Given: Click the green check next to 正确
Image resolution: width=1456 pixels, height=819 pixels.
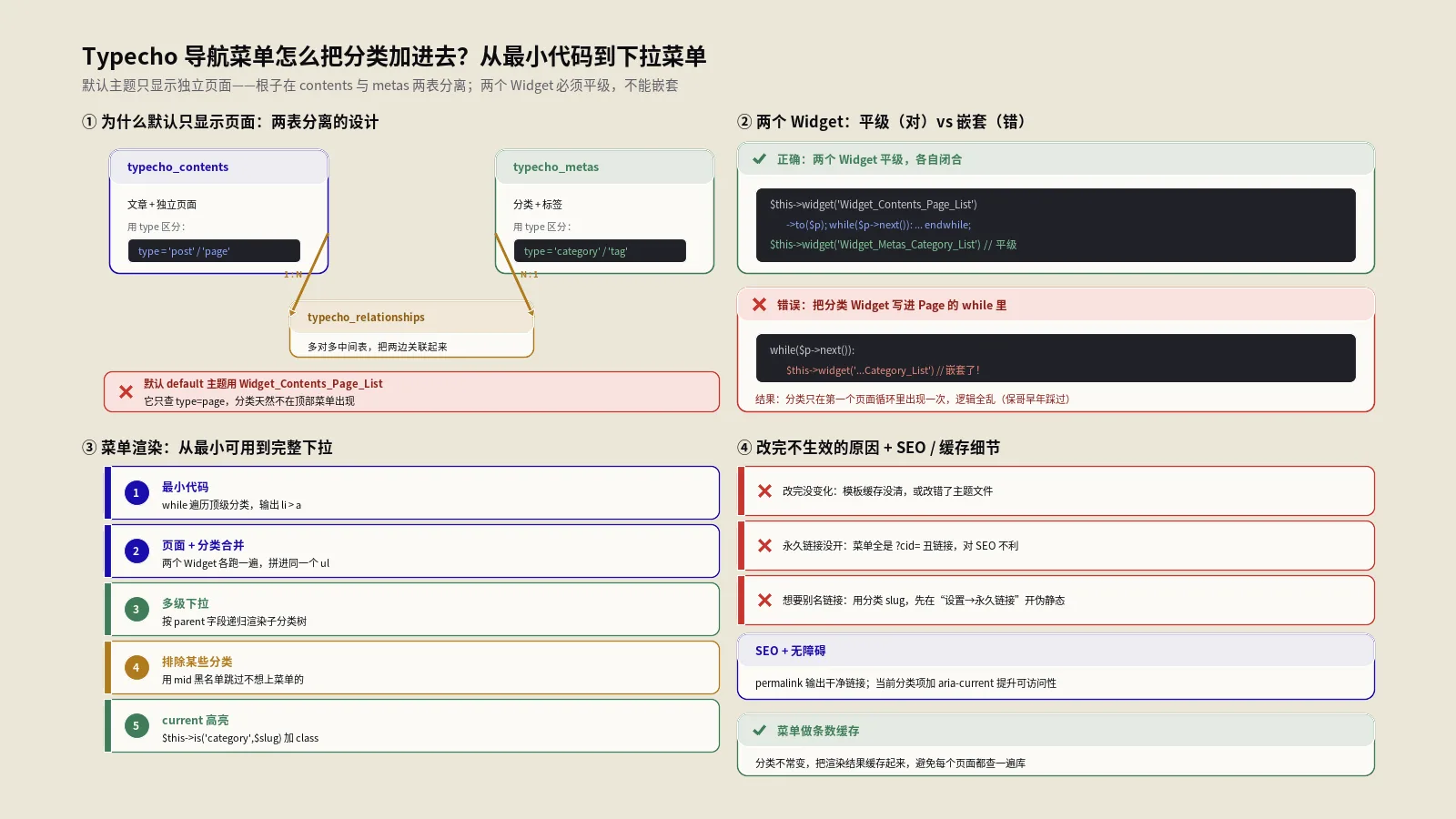Looking at the screenshot, I should pos(759,159).
